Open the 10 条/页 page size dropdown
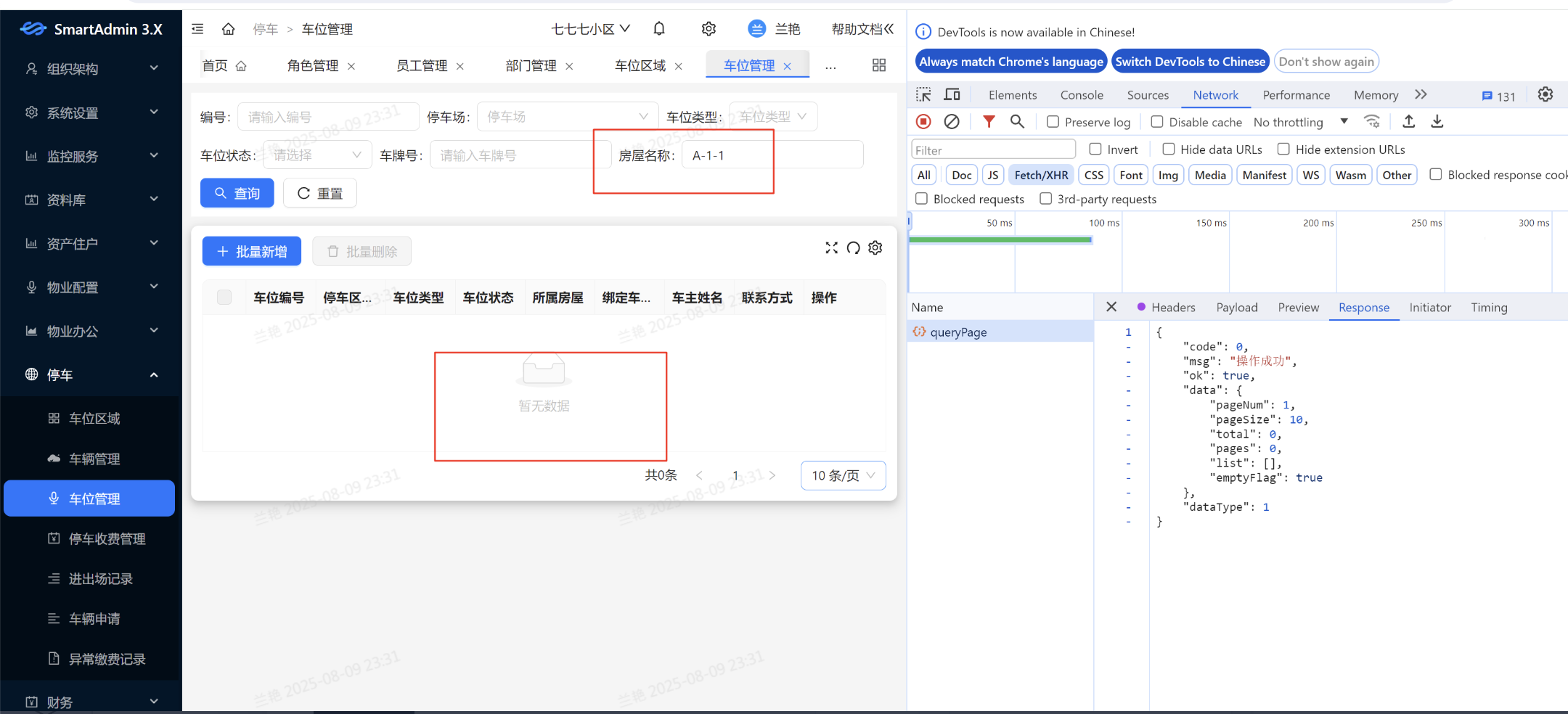This screenshot has height=714, width=1568. tap(842, 475)
